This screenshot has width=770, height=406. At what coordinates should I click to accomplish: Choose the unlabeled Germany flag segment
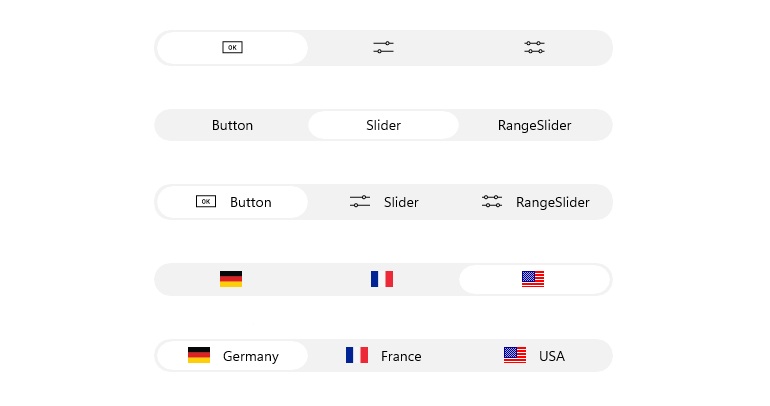point(231,279)
